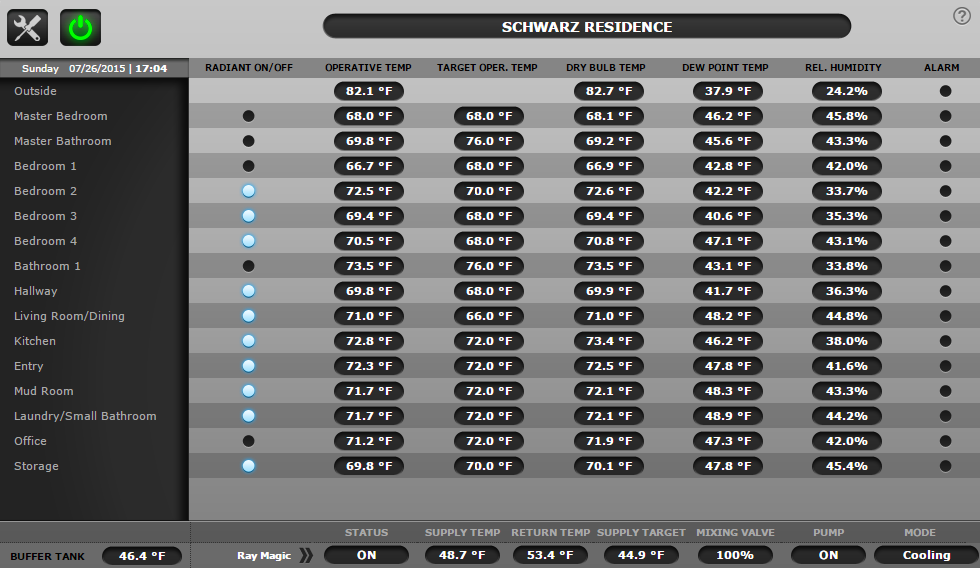Click the Ray Magic double-arrow icon
The image size is (980, 568).
point(306,555)
